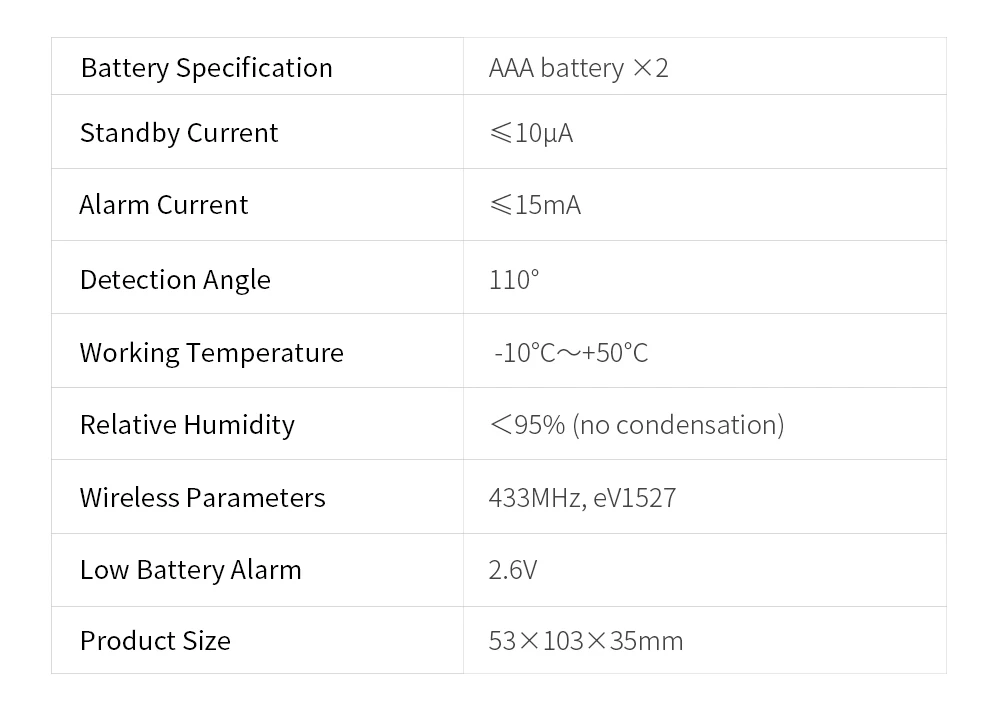Click the Working Temperature label
Viewport: 1000px width, 718px height.
(x=211, y=353)
